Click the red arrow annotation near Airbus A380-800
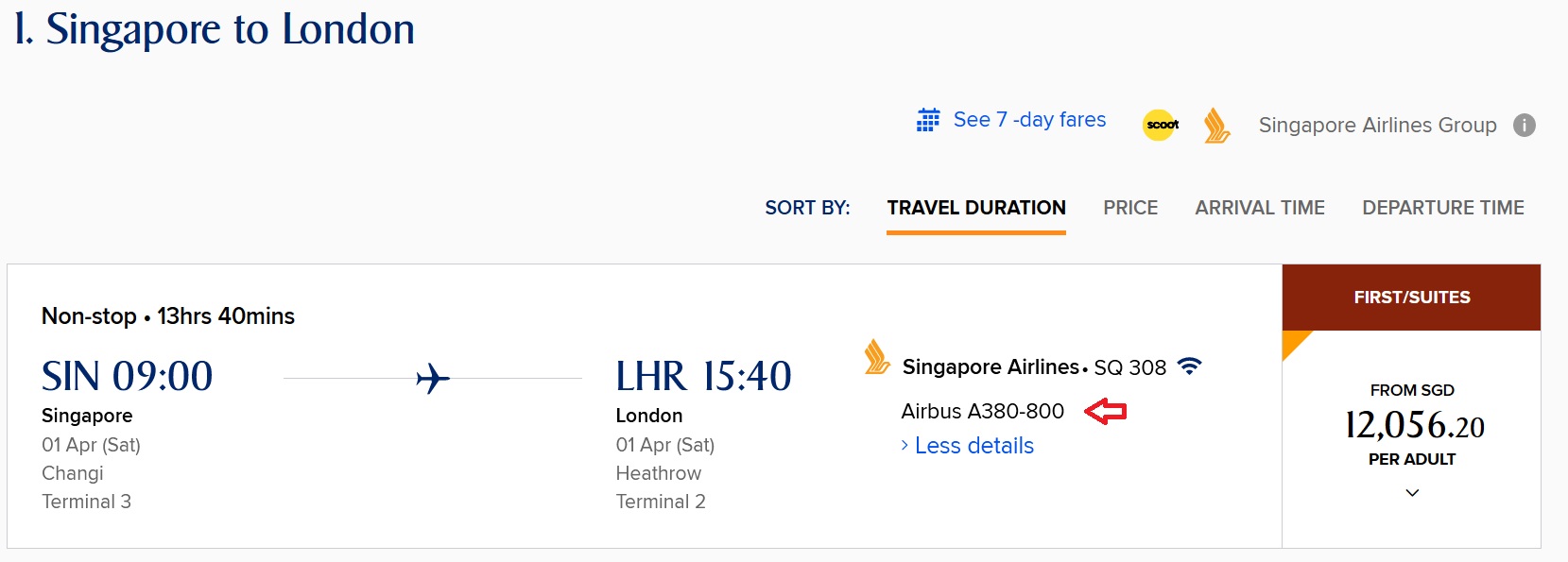 coord(1105,411)
